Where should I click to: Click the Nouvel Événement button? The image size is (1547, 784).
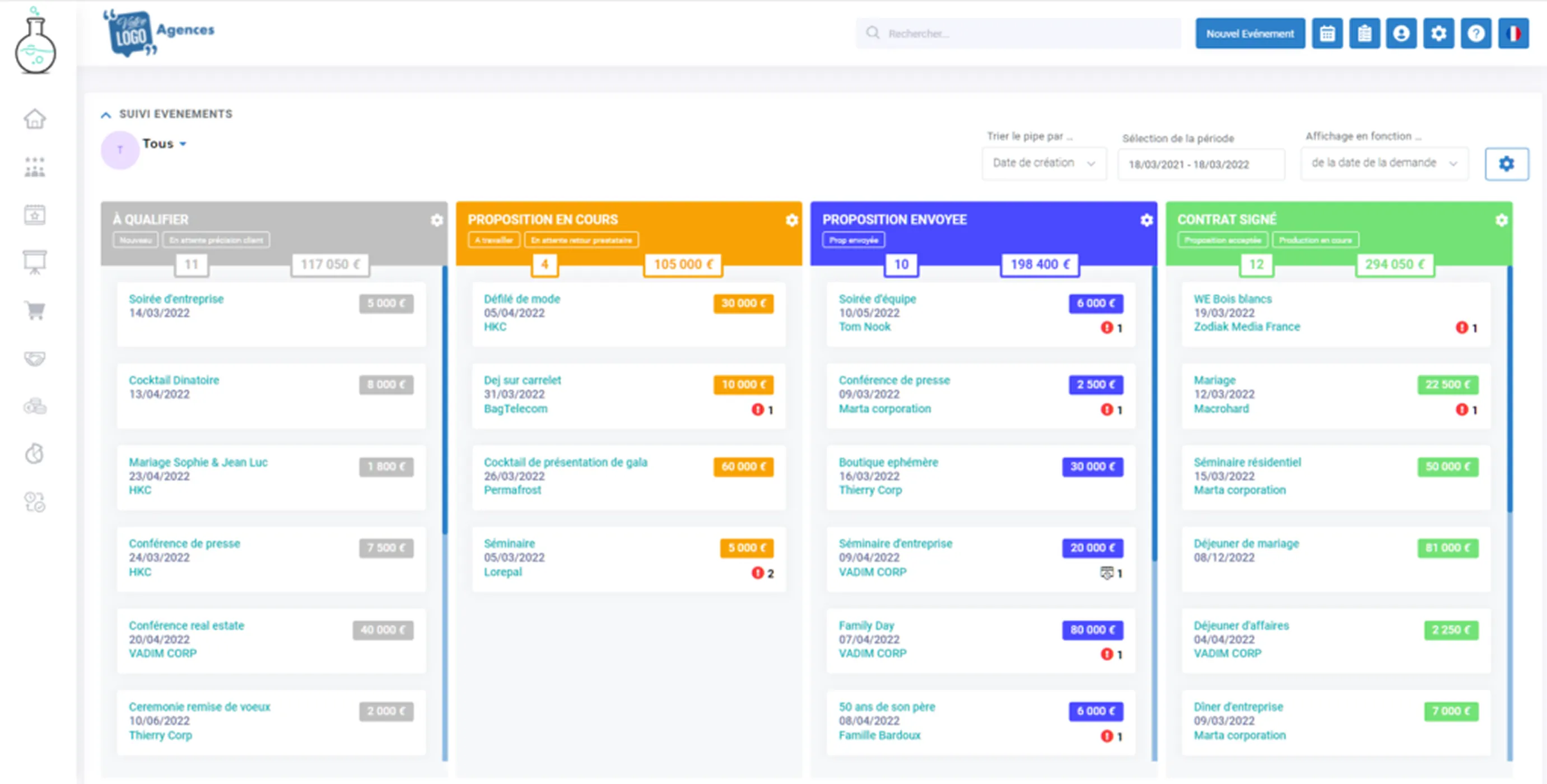click(x=1250, y=34)
